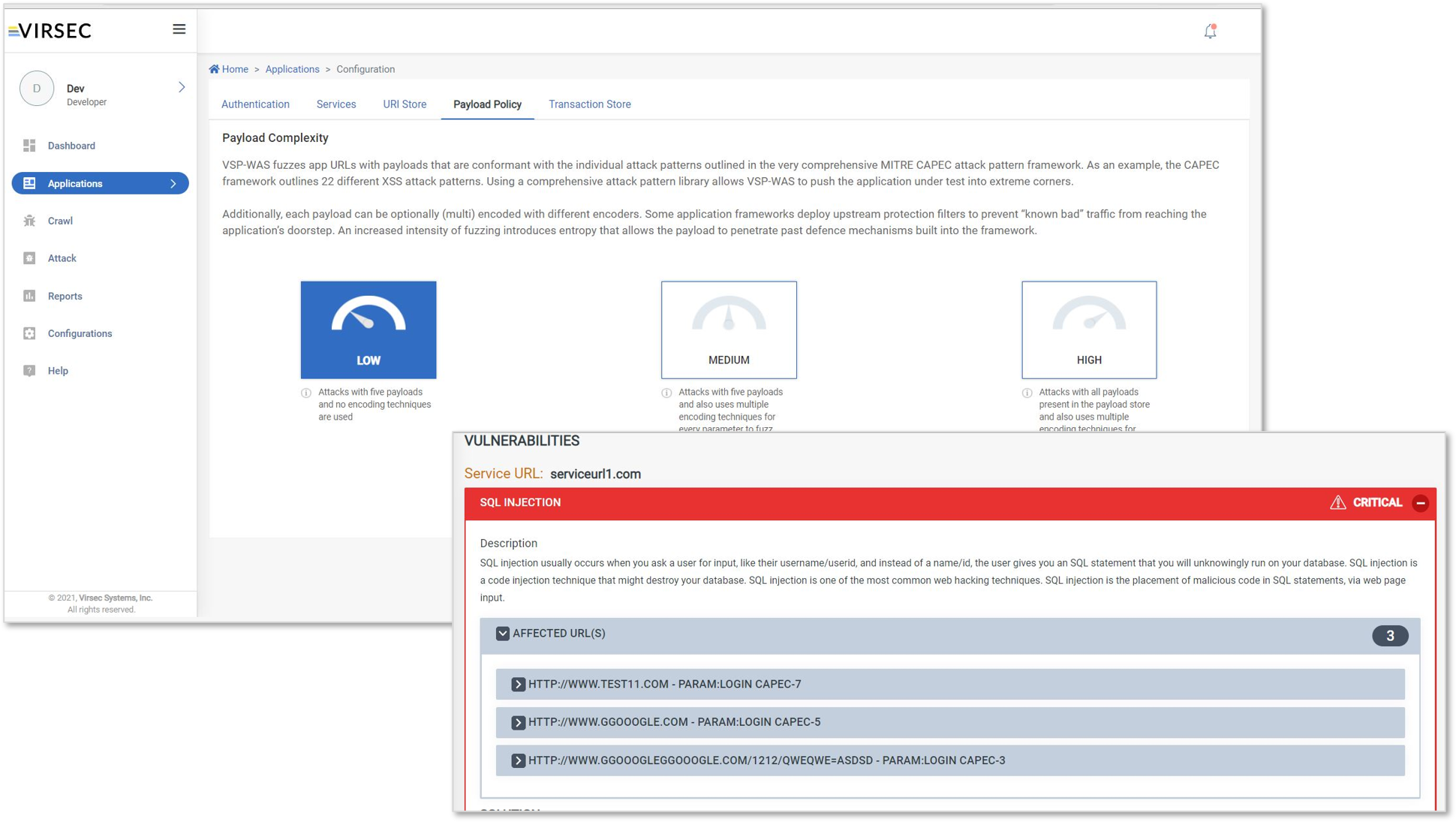Click the serviceurl1.com service URL text
The height and width of the screenshot is (822, 1456).
(595, 474)
